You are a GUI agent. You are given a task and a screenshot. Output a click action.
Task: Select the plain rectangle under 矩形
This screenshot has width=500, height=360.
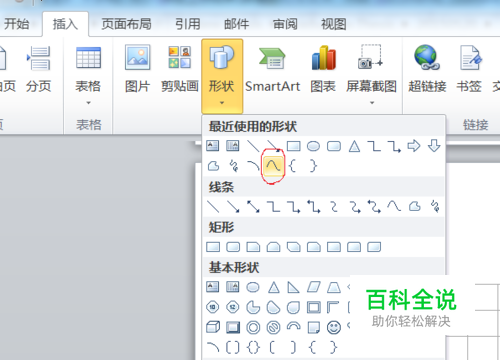[x=213, y=247]
